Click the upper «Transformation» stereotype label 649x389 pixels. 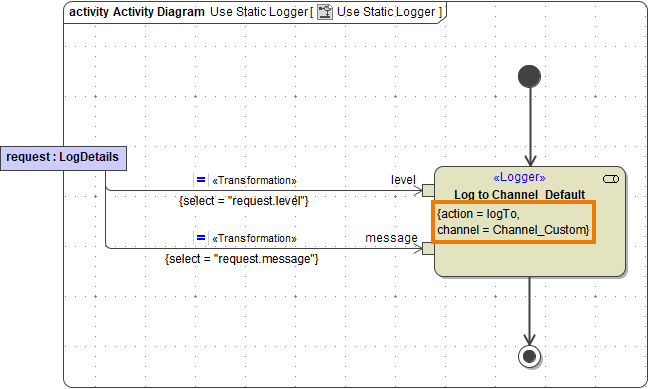click(x=254, y=180)
